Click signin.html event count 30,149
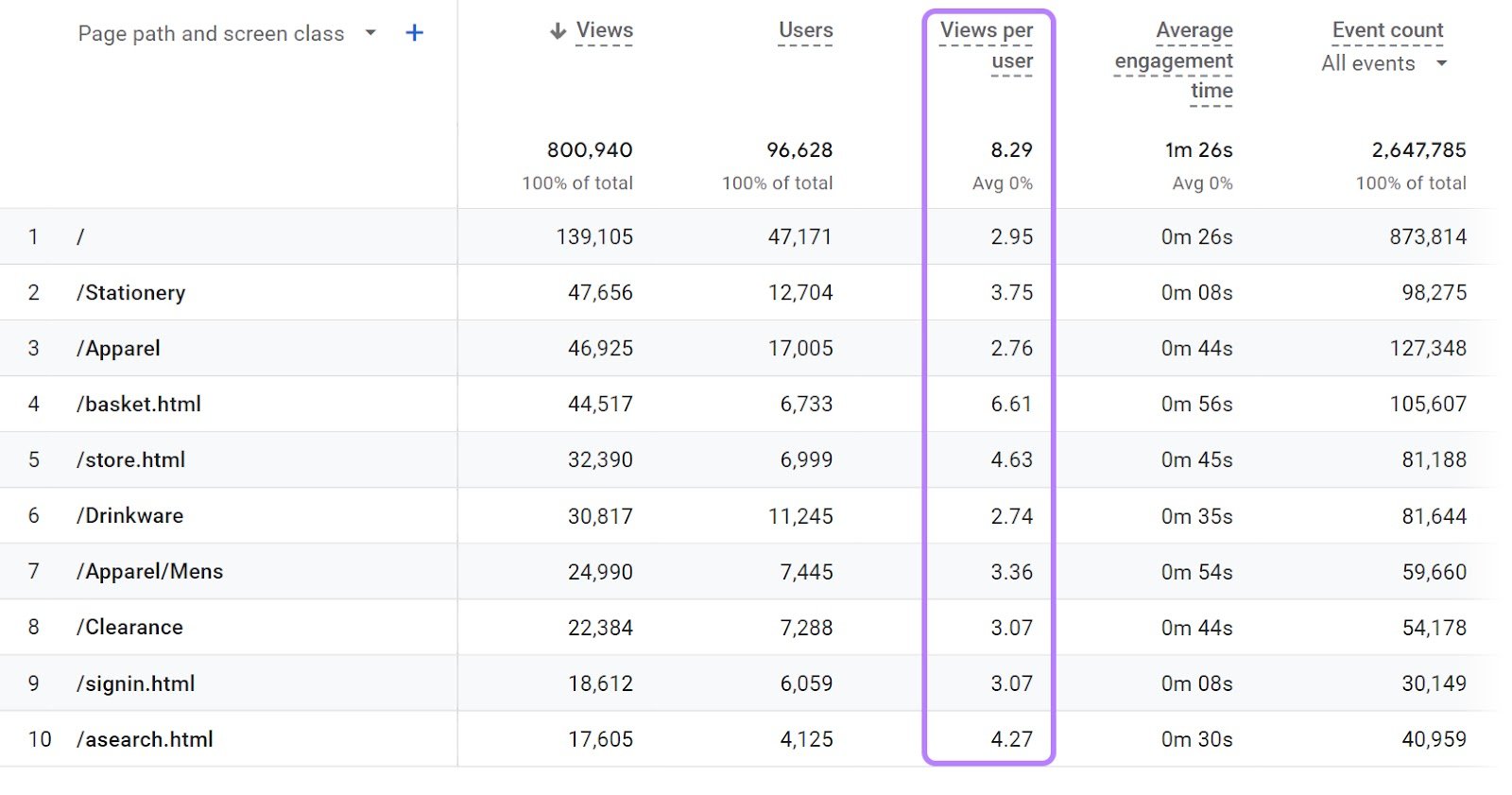This screenshot has height=795, width=1512. click(1434, 683)
